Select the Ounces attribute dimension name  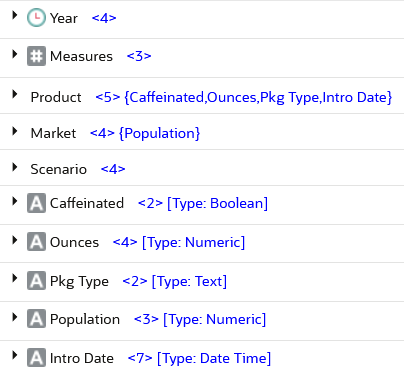pos(74,242)
